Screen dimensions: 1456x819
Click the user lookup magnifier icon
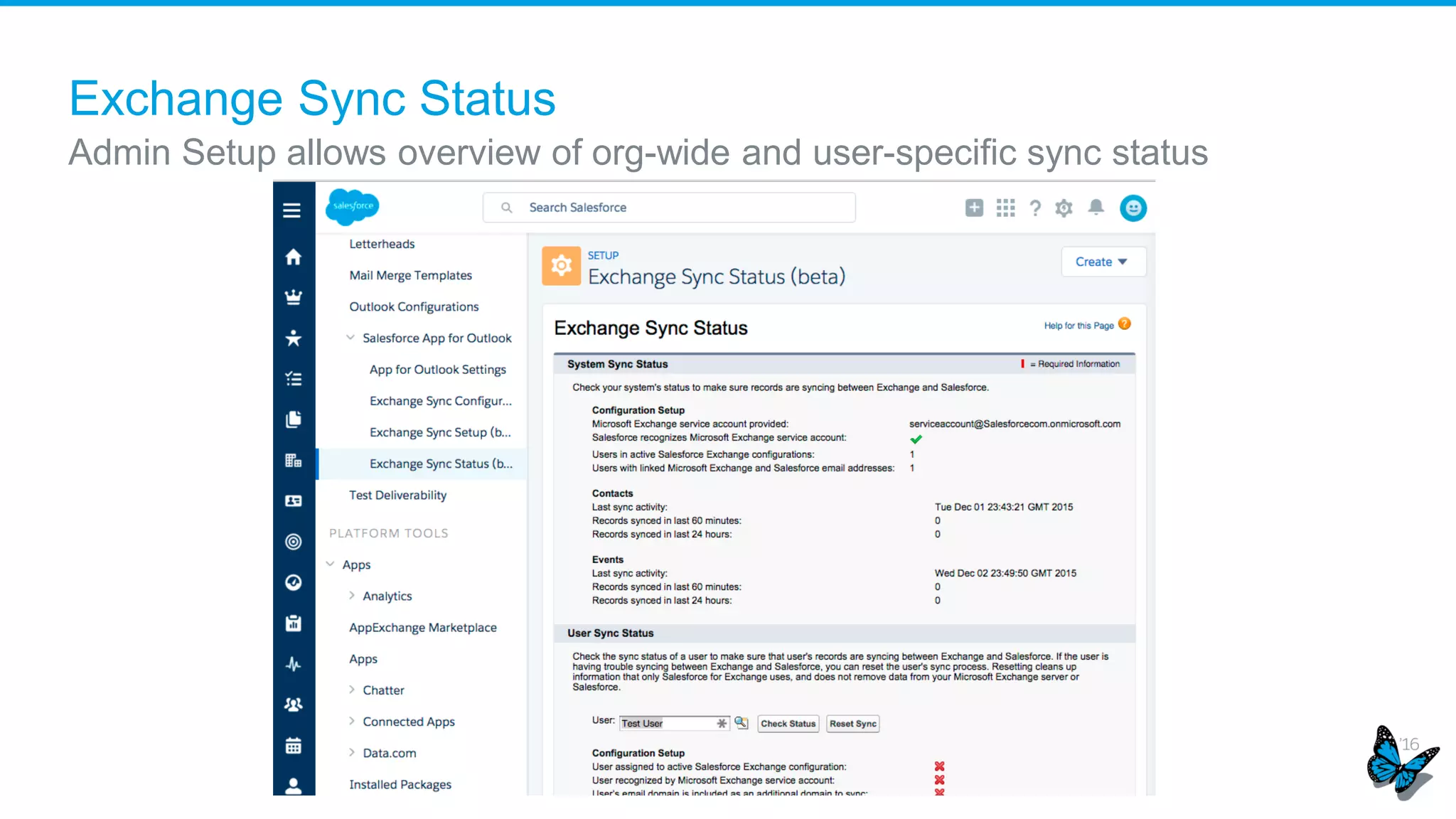[741, 722]
